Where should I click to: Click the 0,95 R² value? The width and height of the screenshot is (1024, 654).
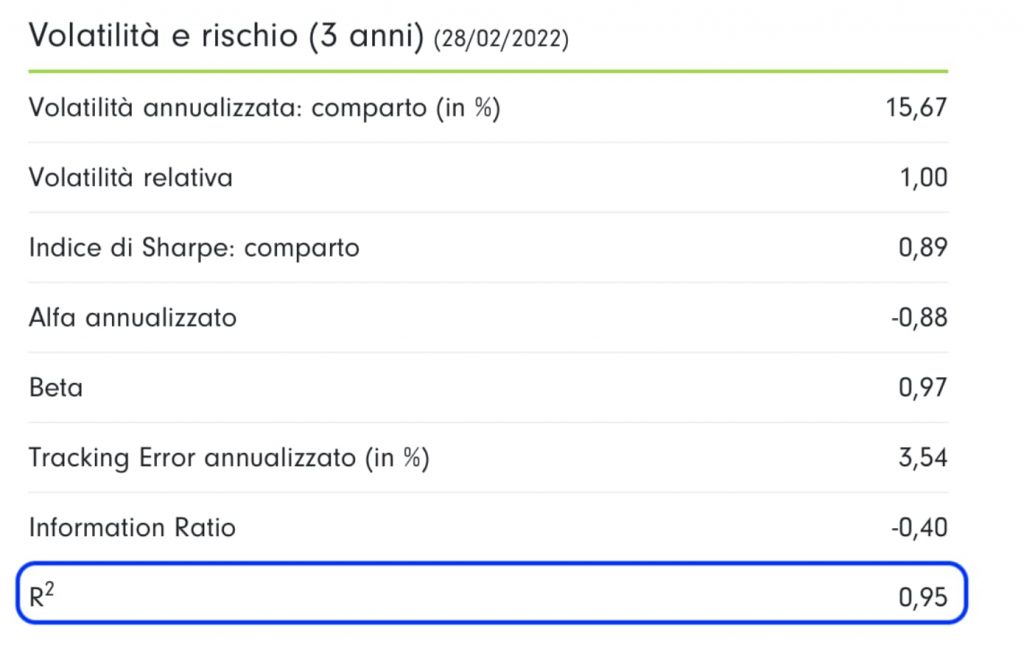coord(922,597)
